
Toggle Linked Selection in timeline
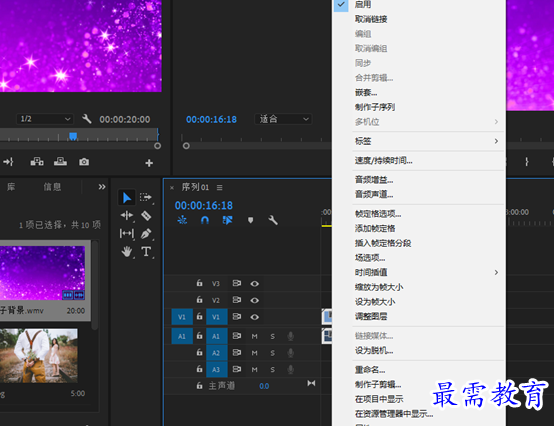[228, 220]
